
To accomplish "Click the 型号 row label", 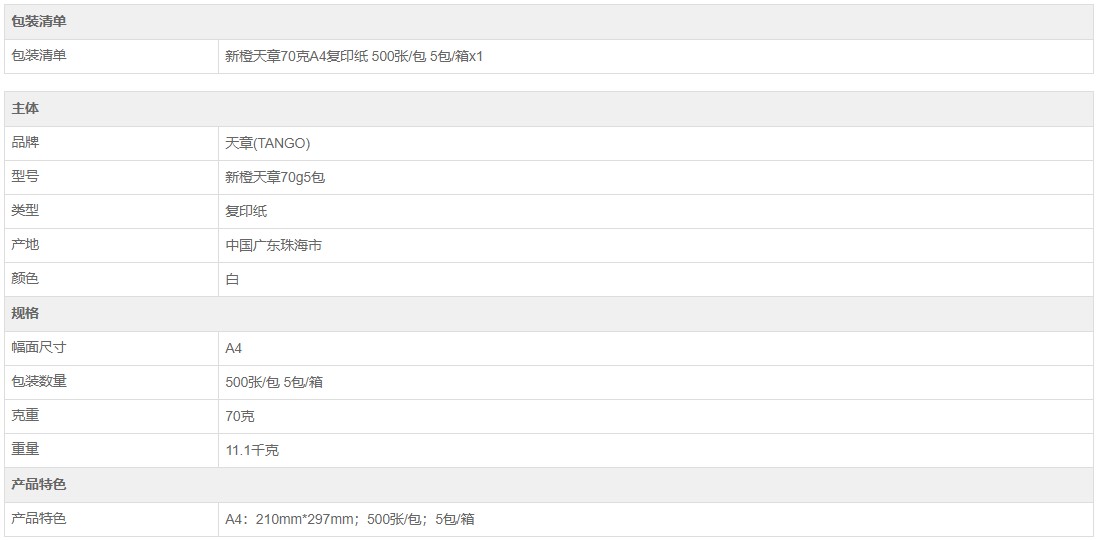I will (25, 177).
